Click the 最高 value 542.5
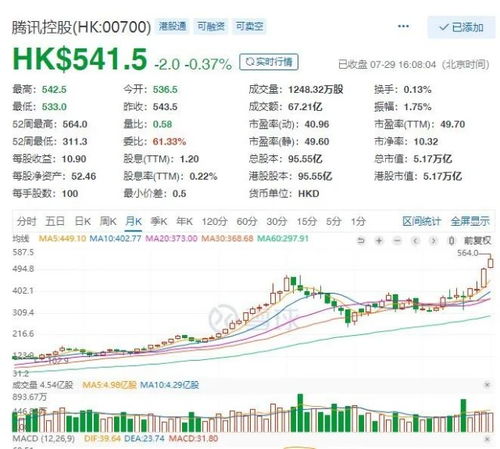The height and width of the screenshot is (449, 500). coord(54,89)
